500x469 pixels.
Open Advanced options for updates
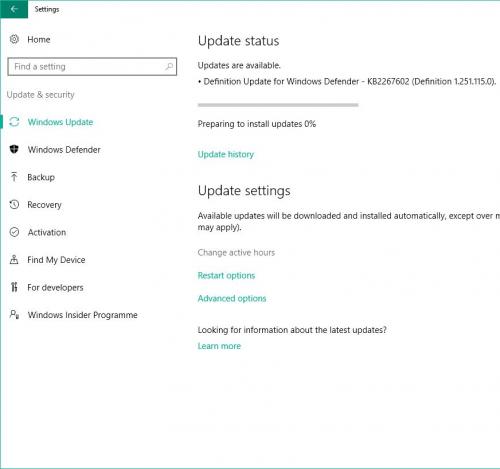click(x=232, y=299)
